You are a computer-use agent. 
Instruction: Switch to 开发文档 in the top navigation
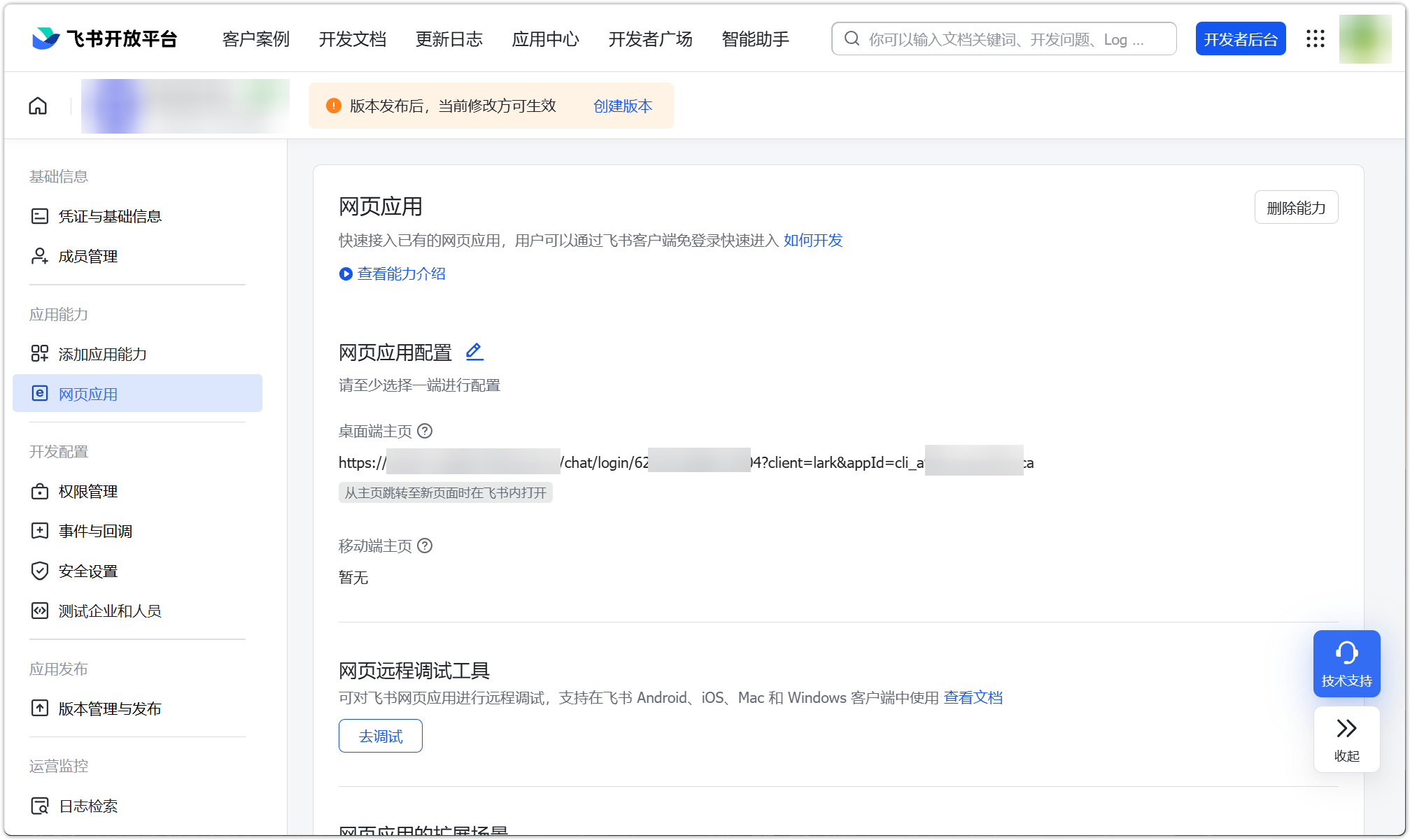[x=353, y=40]
